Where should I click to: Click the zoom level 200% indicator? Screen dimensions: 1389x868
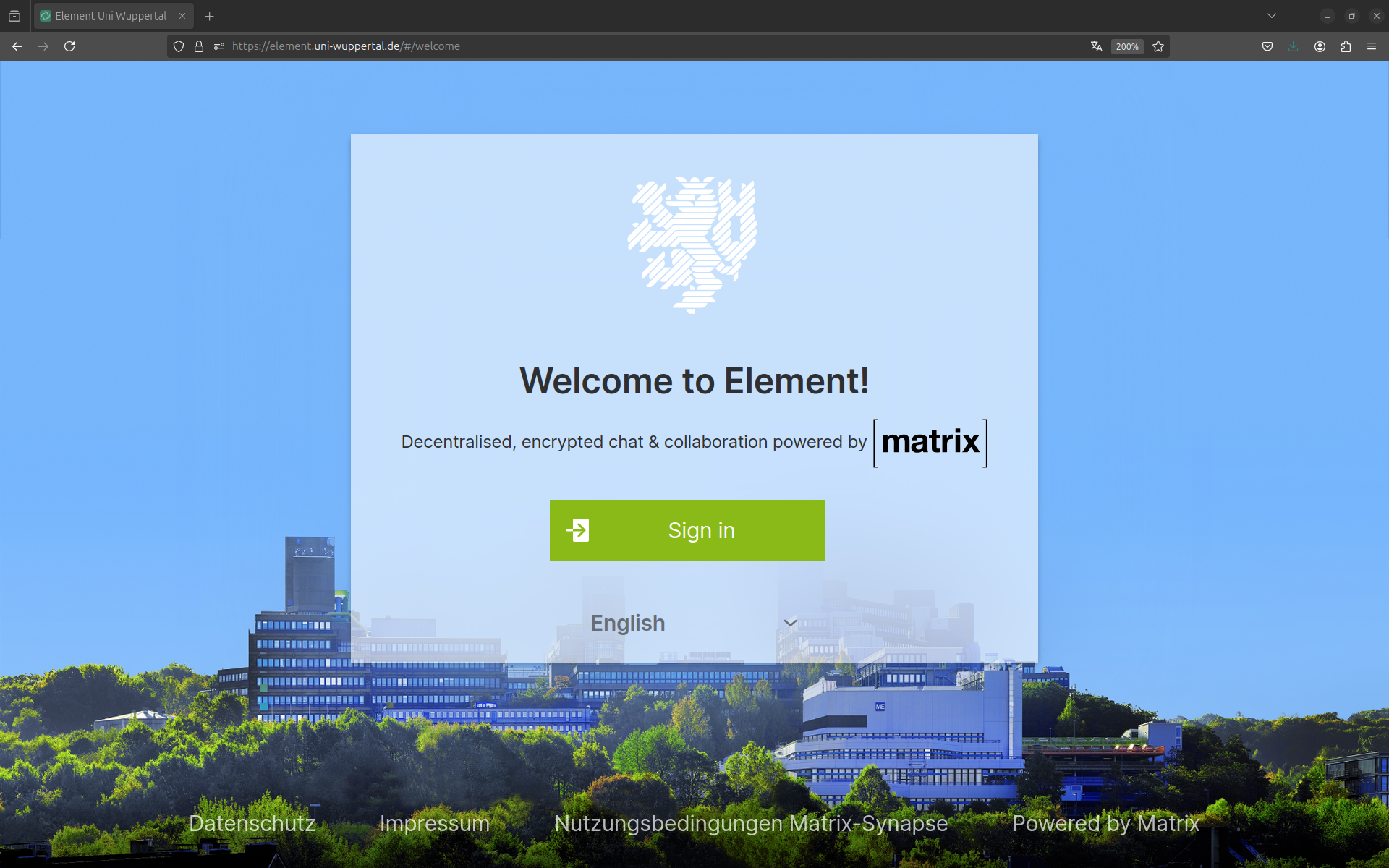pos(1127,46)
